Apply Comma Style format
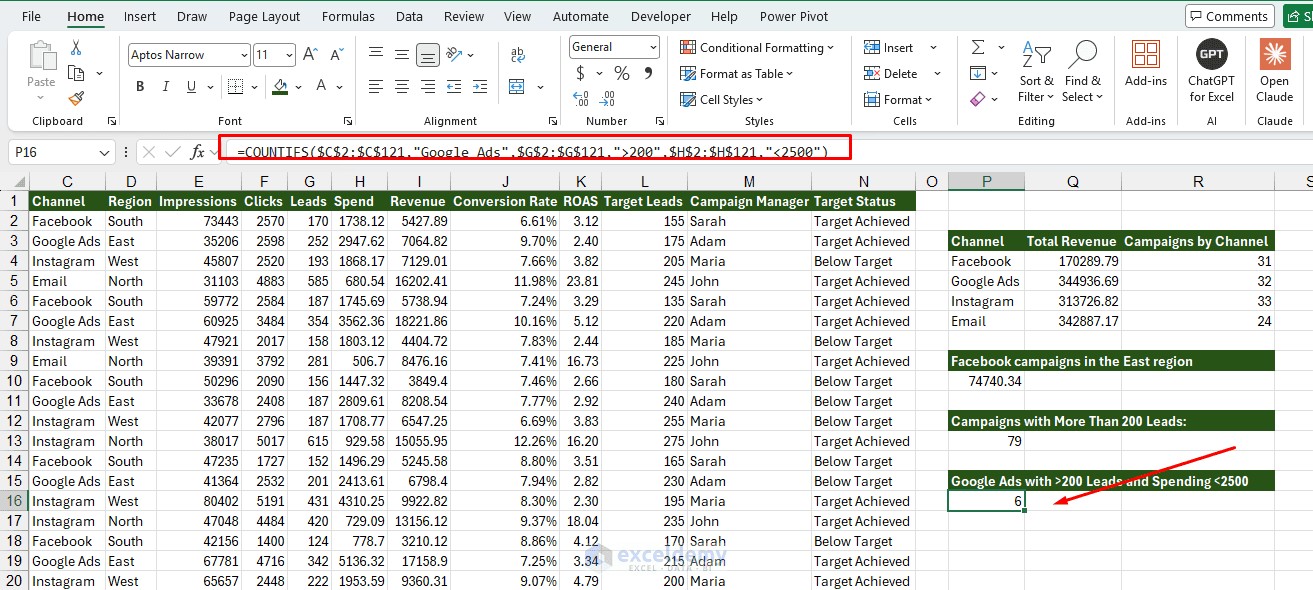The width and height of the screenshot is (1313, 590). [648, 73]
